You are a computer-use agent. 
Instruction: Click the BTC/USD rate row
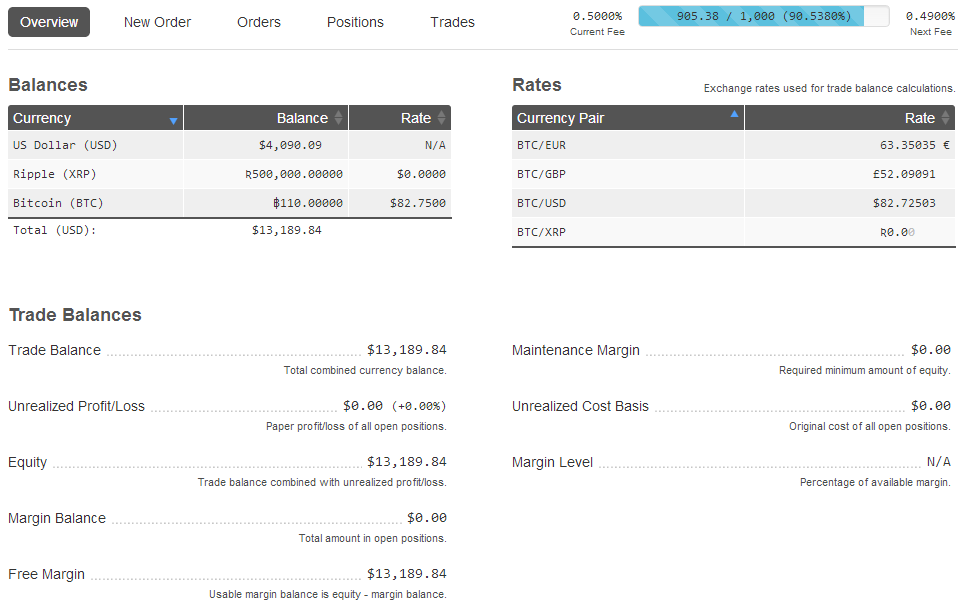click(x=733, y=203)
